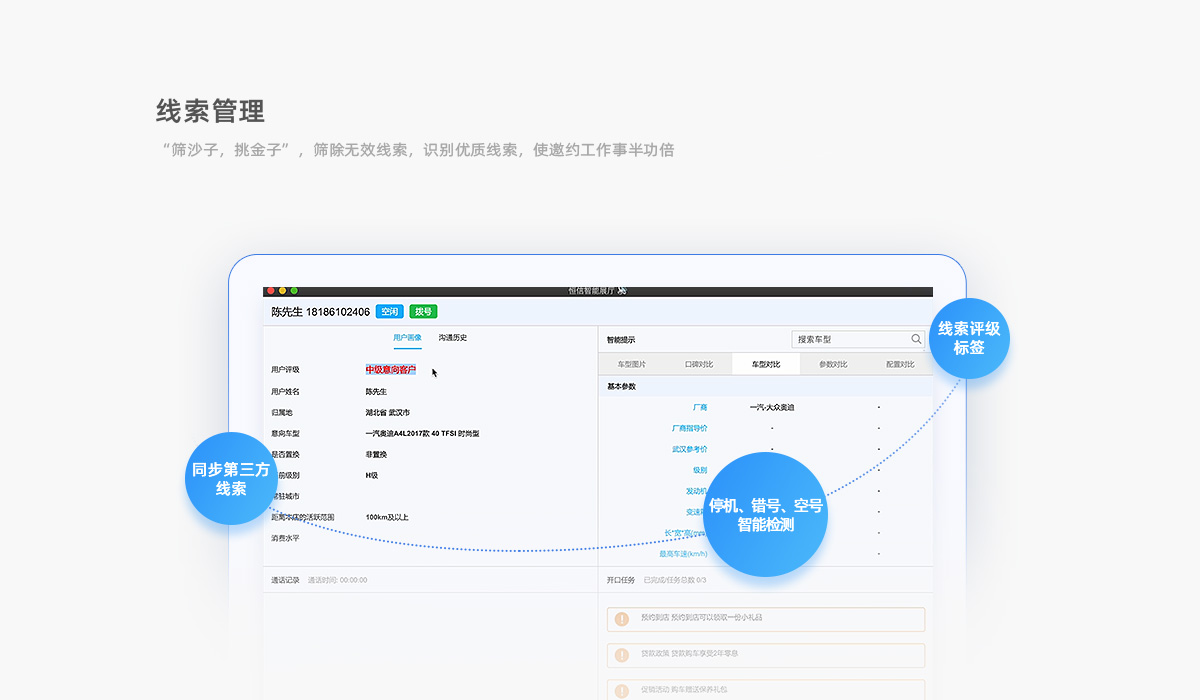Screen dimensions: 1200x700
Task: Click the 最高车速(km/h) parameter label
Action: [x=683, y=554]
